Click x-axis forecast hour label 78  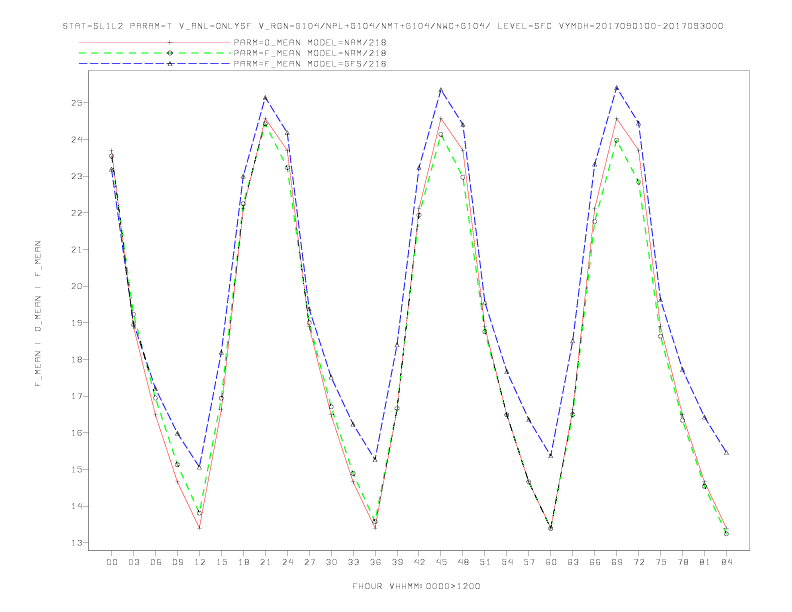tap(682, 562)
